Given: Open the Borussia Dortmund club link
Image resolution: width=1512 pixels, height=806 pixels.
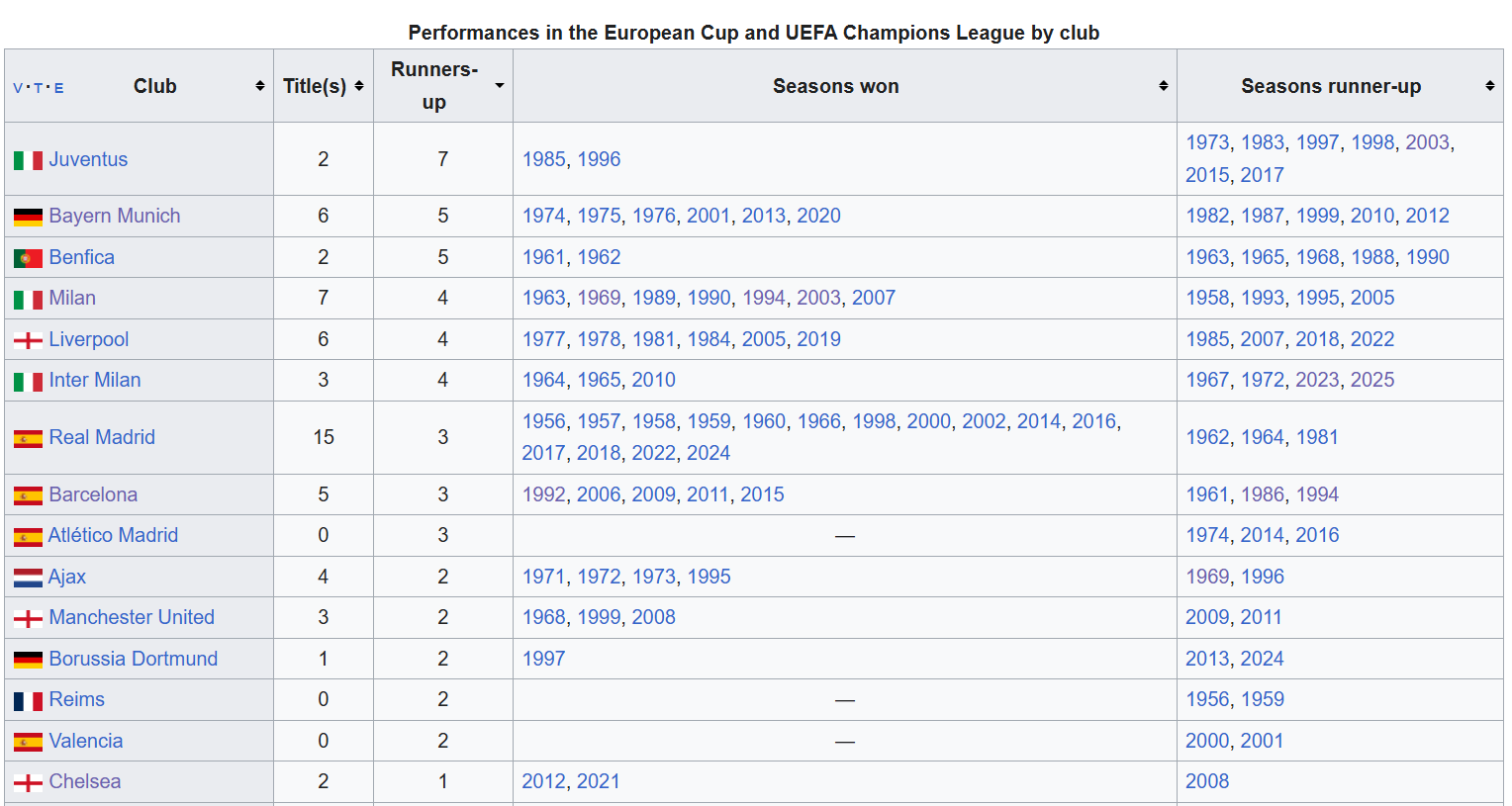Looking at the screenshot, I should (x=134, y=659).
